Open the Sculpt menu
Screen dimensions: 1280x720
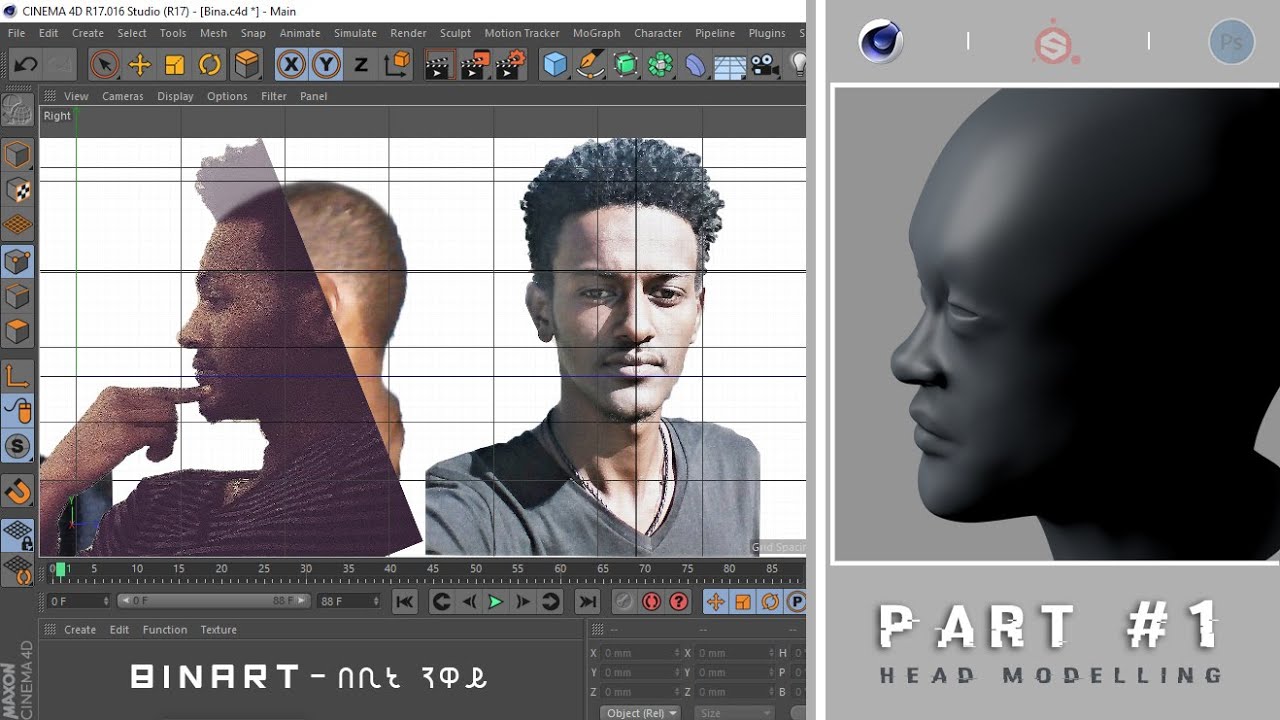(x=455, y=33)
